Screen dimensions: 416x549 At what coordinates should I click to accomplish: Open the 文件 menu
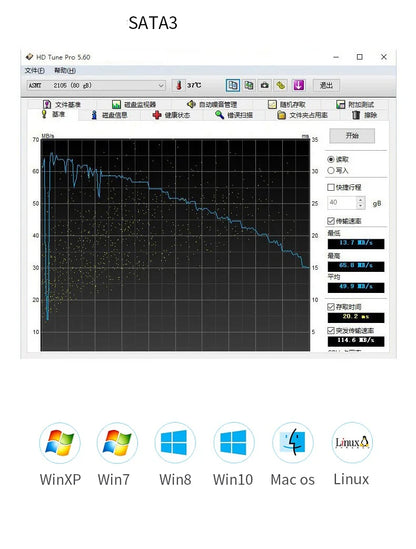(34, 71)
